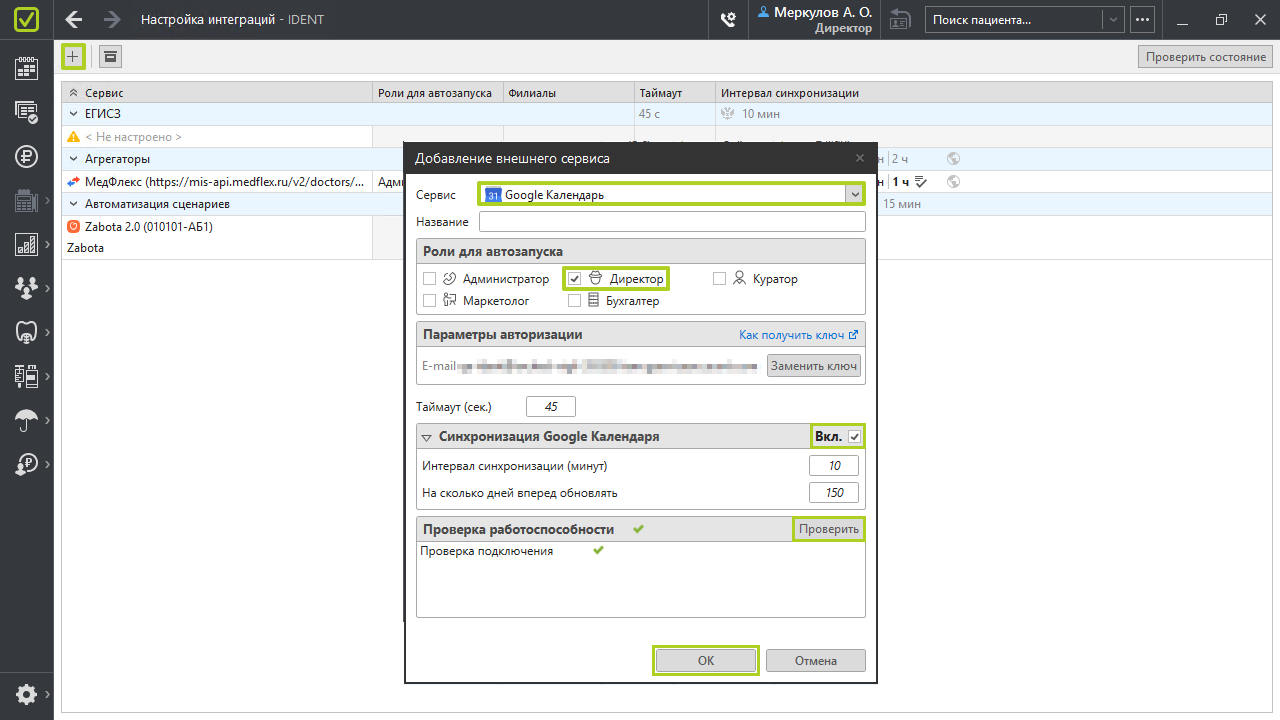
Task: Click the МедФлекс arrows icon
Action: [74, 181]
